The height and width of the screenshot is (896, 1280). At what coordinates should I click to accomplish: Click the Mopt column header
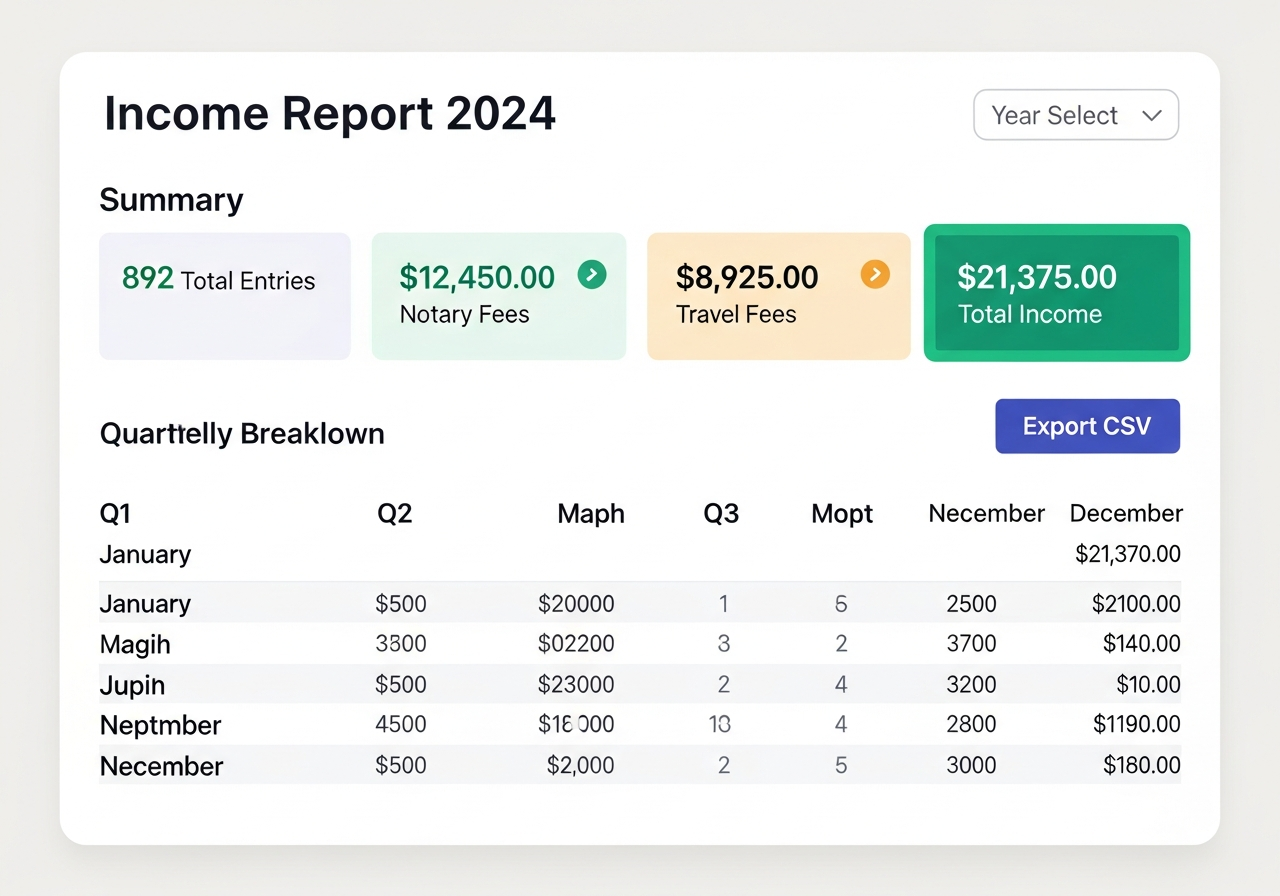(x=842, y=514)
